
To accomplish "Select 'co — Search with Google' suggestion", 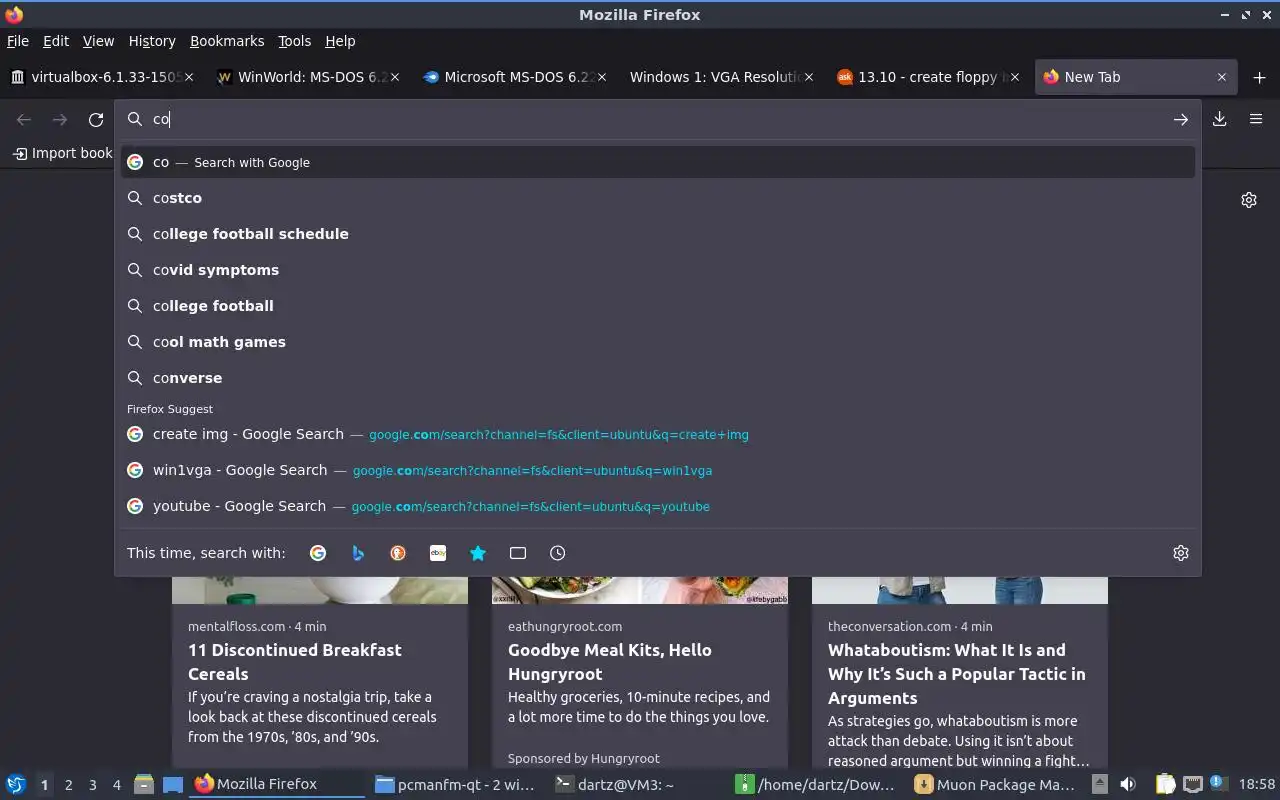I will (658, 162).
